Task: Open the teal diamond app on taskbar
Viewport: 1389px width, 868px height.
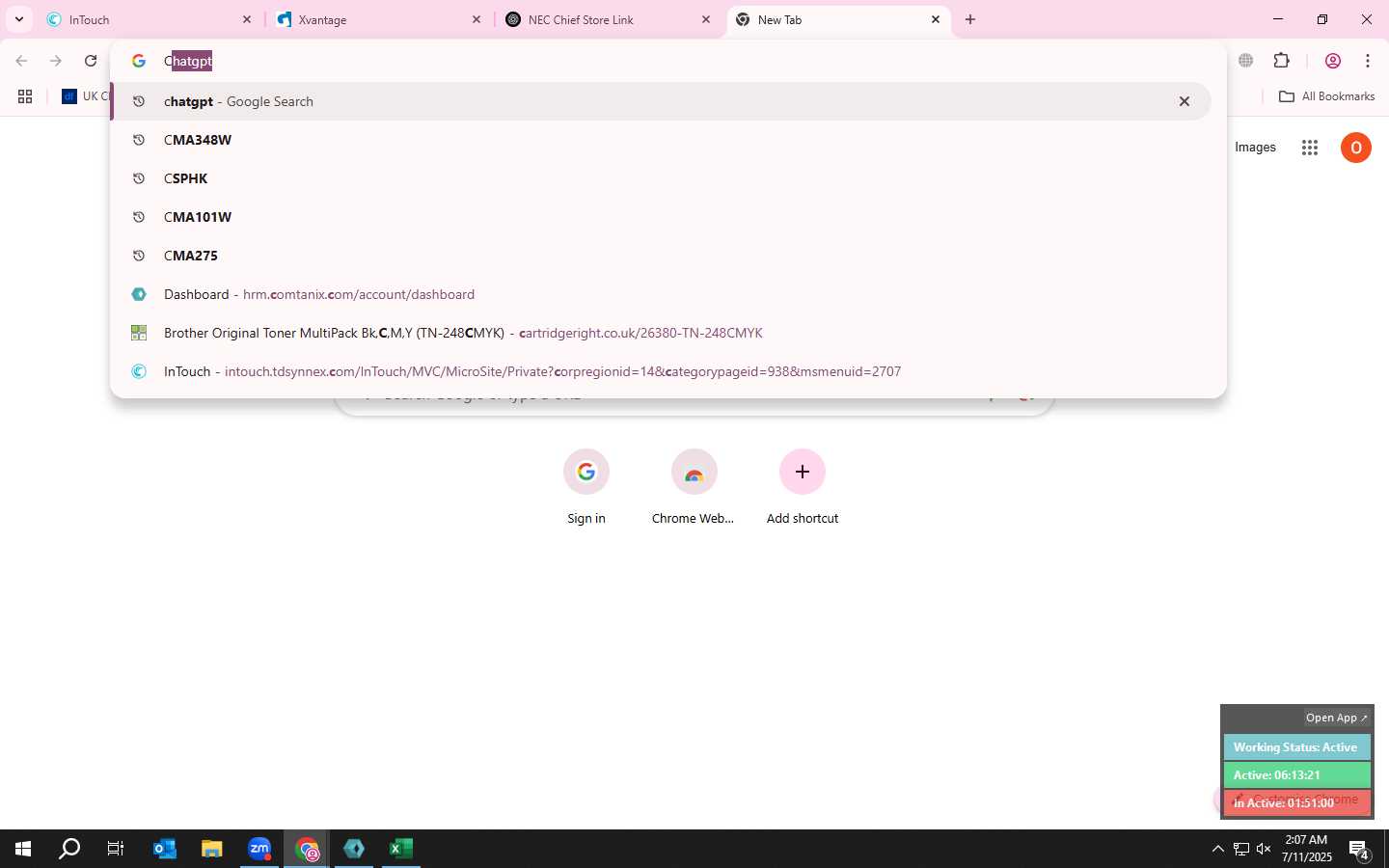Action: point(354,849)
